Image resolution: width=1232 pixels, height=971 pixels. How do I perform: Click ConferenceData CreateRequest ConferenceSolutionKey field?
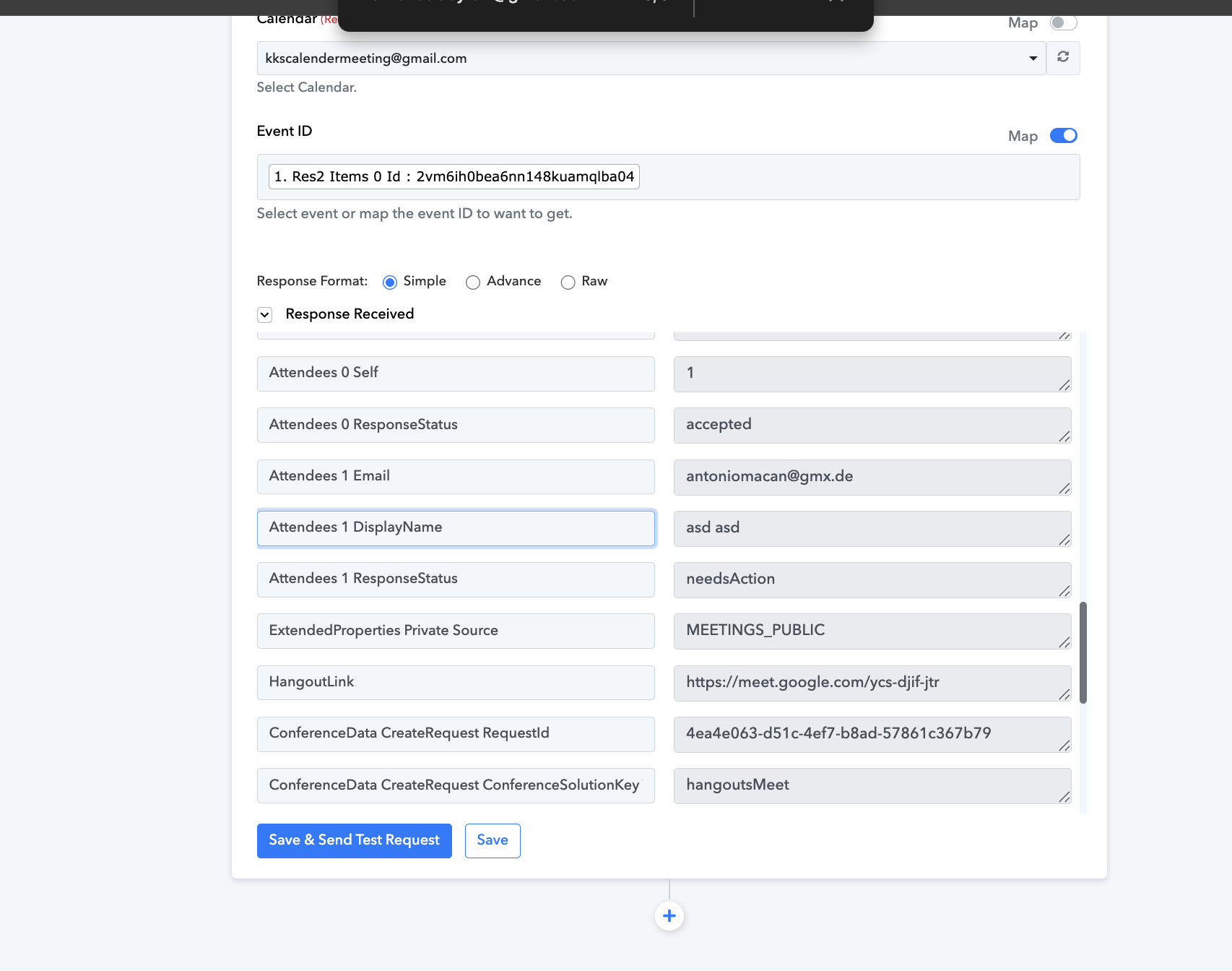click(456, 785)
